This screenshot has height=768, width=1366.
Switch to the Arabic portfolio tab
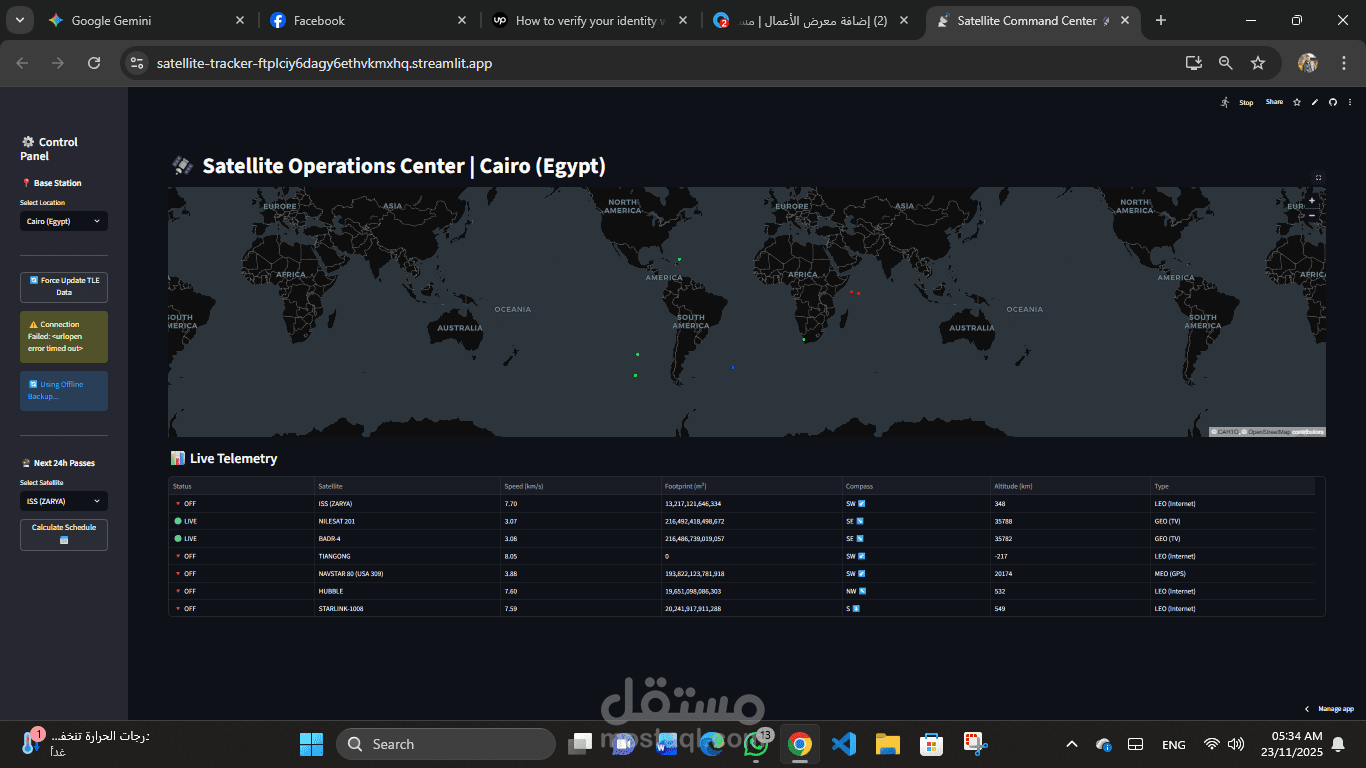pos(811,20)
